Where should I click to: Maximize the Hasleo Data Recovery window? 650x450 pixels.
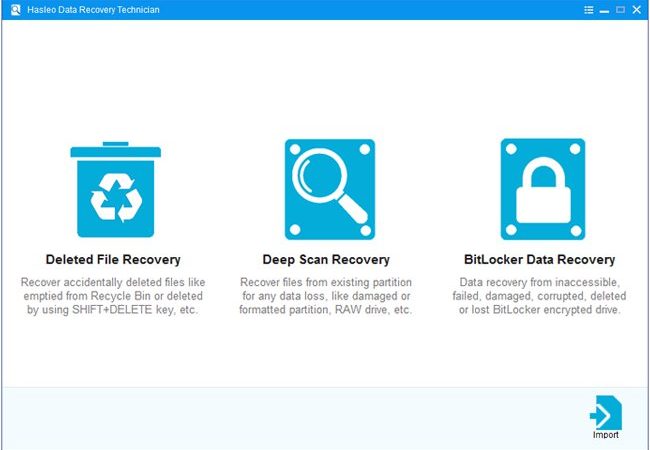pos(620,10)
